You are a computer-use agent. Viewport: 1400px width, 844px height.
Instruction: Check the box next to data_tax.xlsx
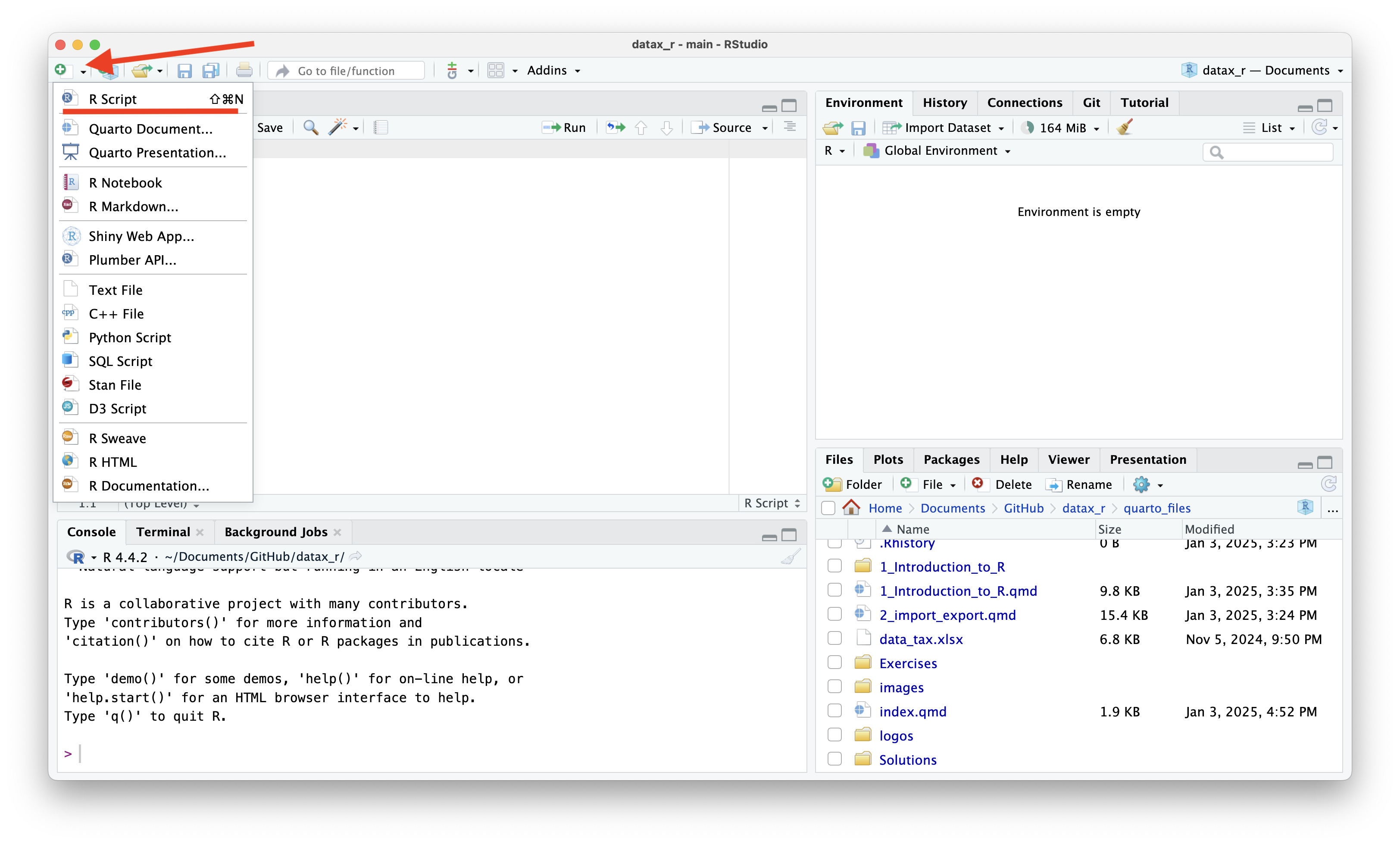point(834,639)
